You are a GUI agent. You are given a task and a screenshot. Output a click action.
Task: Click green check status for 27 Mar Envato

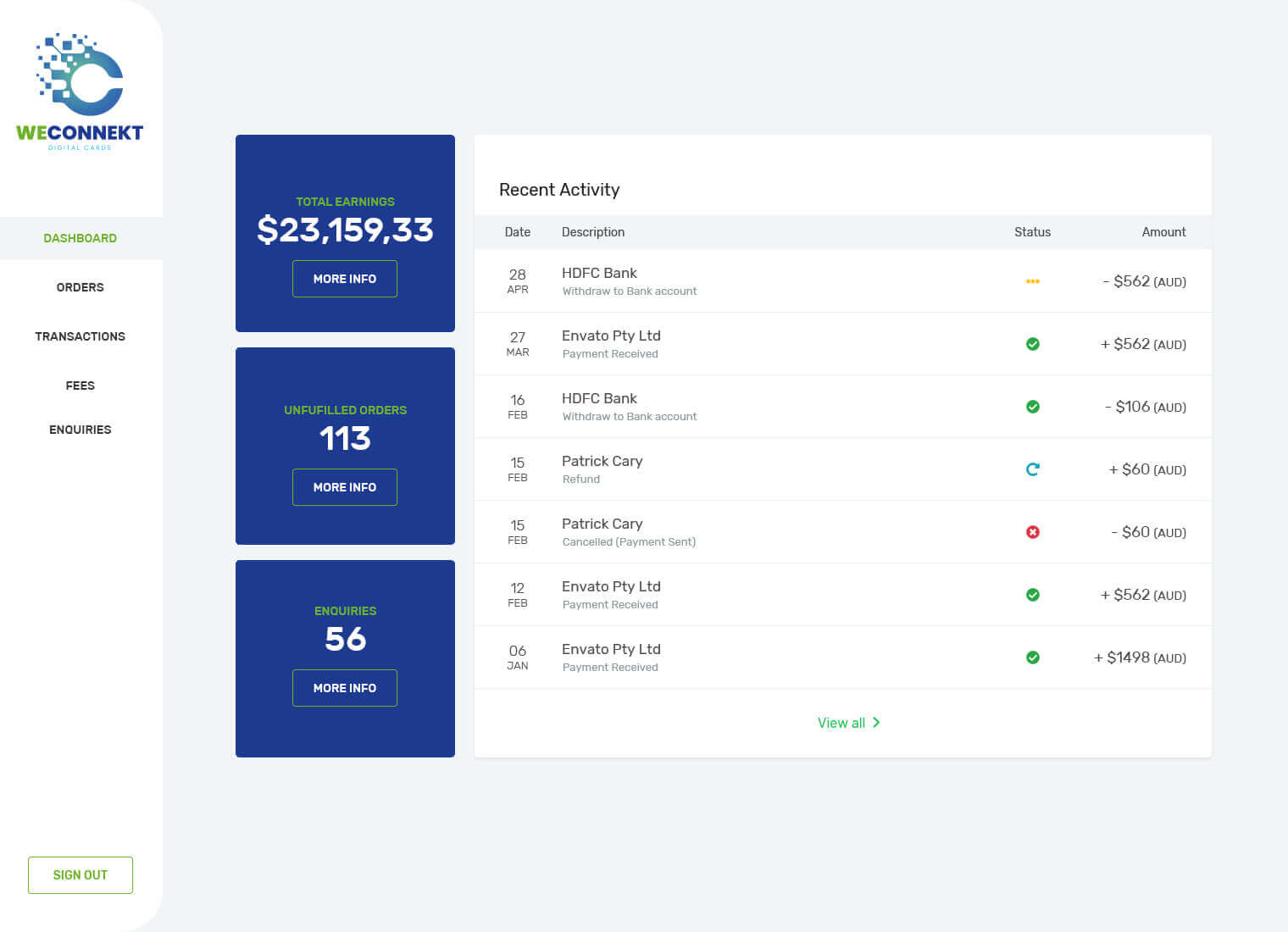tap(1032, 344)
